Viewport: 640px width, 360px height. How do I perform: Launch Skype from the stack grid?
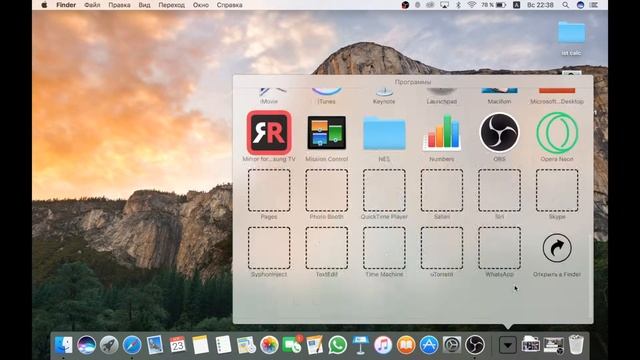coord(557,190)
